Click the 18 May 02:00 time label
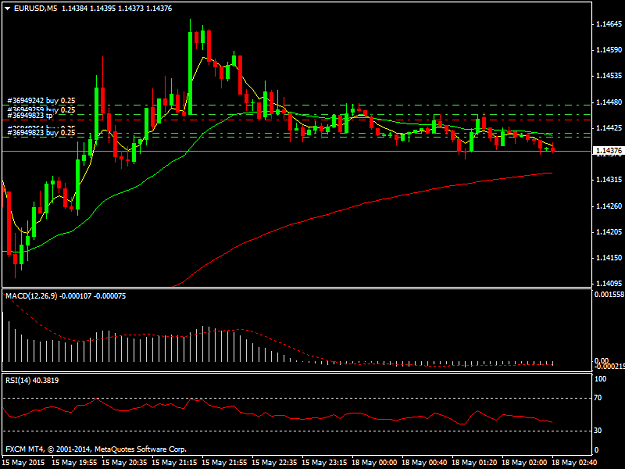This screenshot has height=469, width=625. [524, 463]
